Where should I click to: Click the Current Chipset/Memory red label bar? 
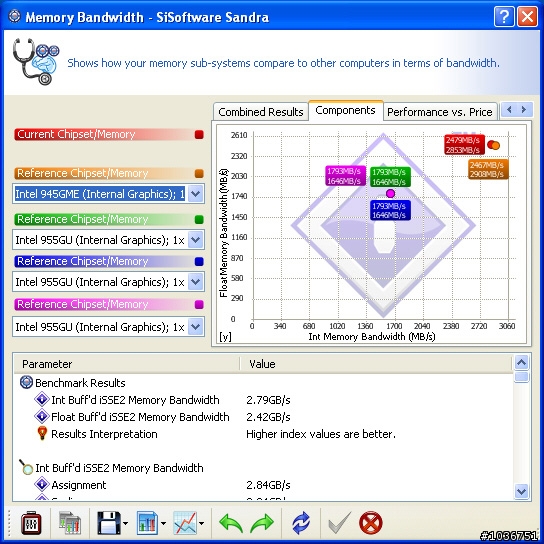click(x=109, y=135)
